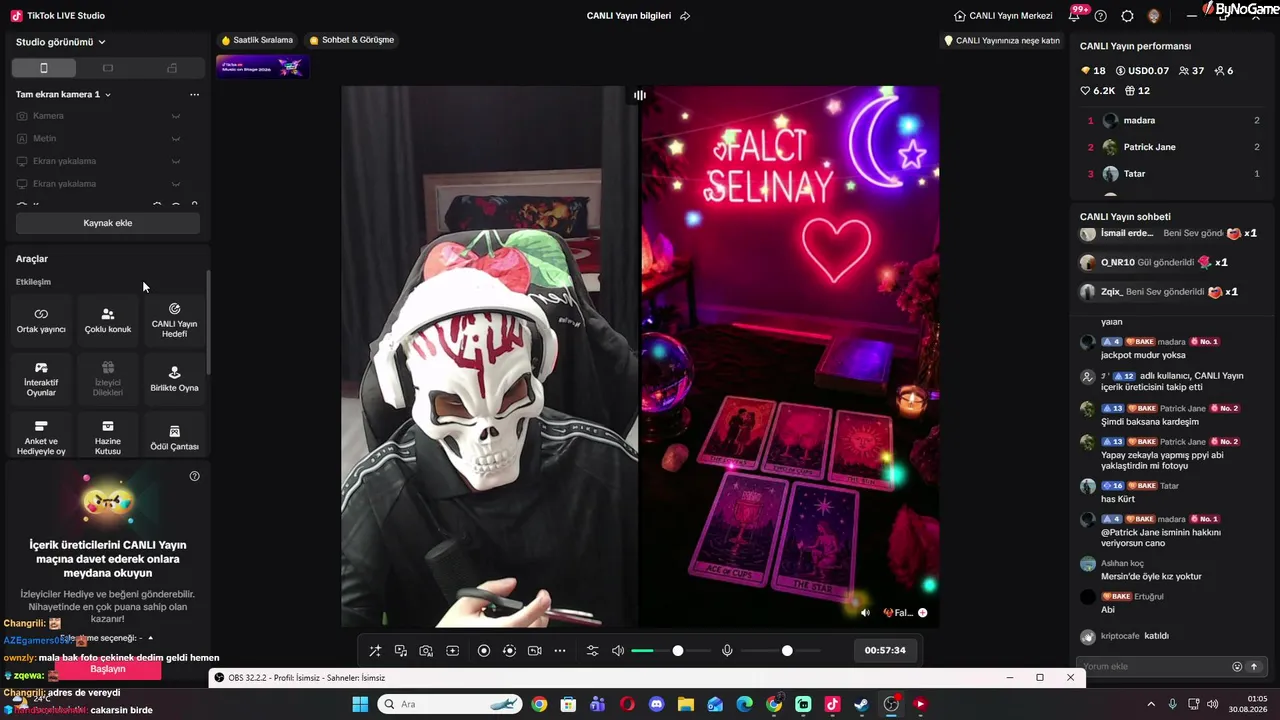Open the audio mixer settings icon

[x=592, y=651]
